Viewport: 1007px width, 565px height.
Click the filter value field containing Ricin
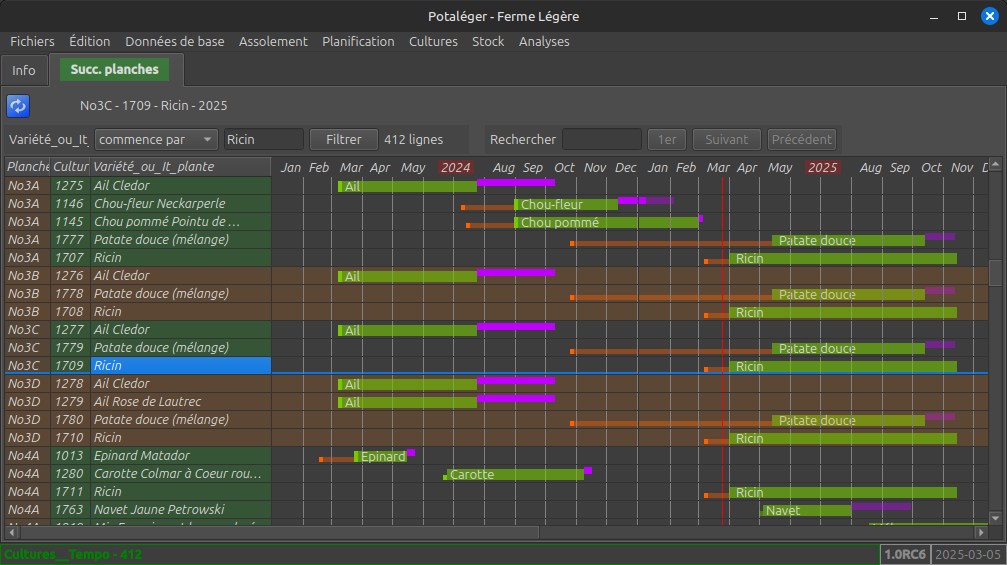coord(262,140)
